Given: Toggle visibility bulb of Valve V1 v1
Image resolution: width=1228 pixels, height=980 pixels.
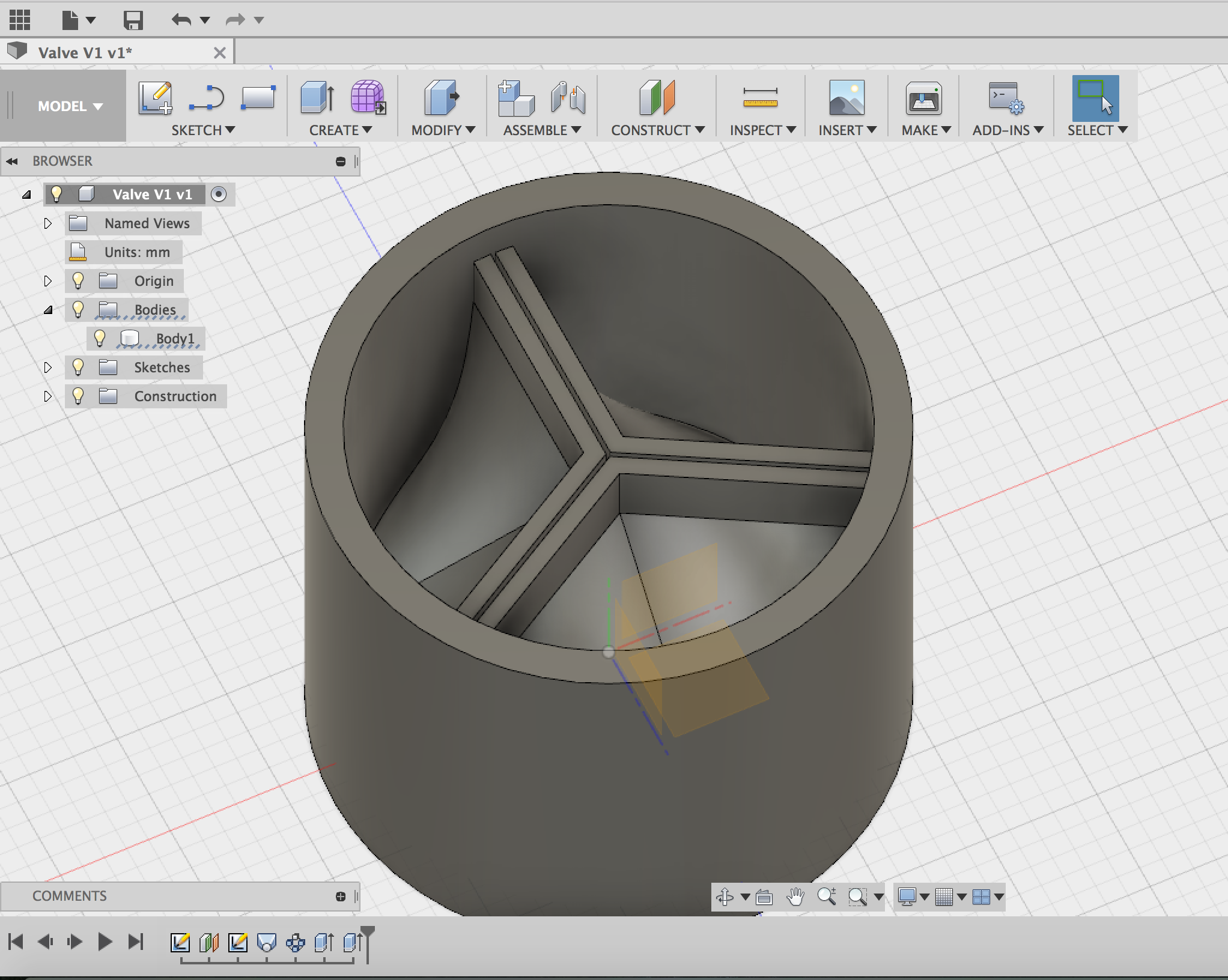Looking at the screenshot, I should 56,194.
